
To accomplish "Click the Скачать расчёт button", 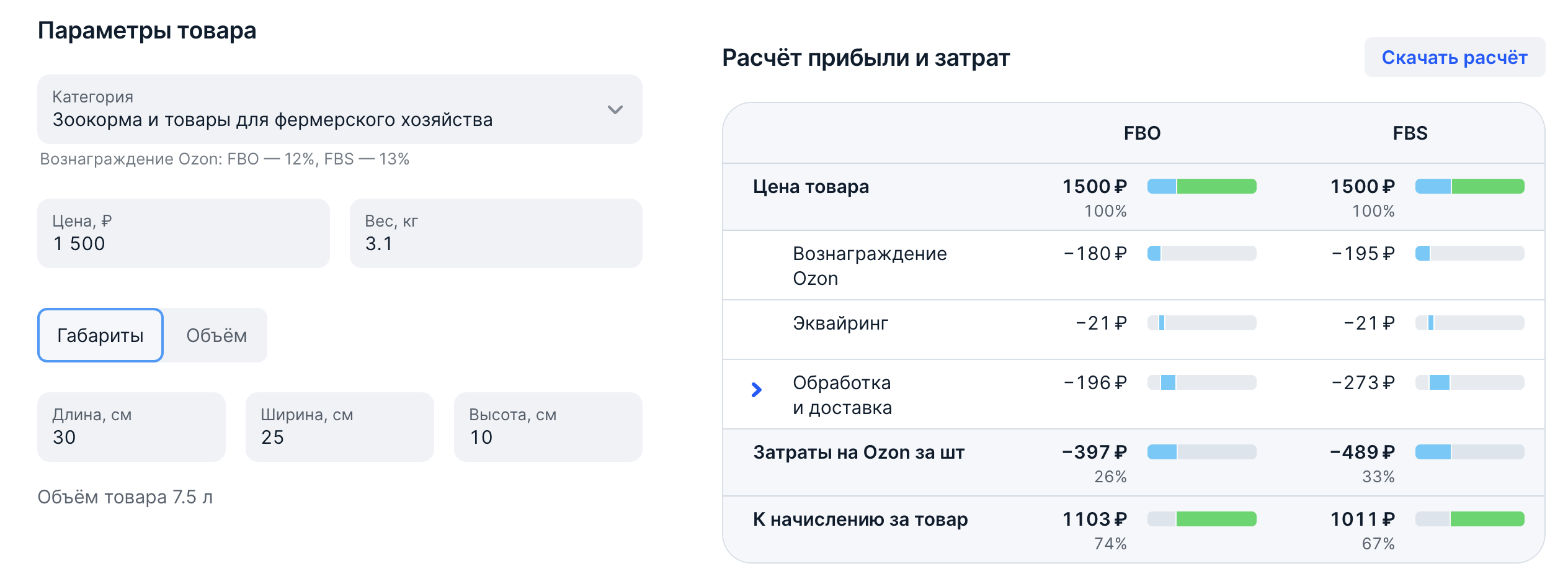I will (1454, 57).
